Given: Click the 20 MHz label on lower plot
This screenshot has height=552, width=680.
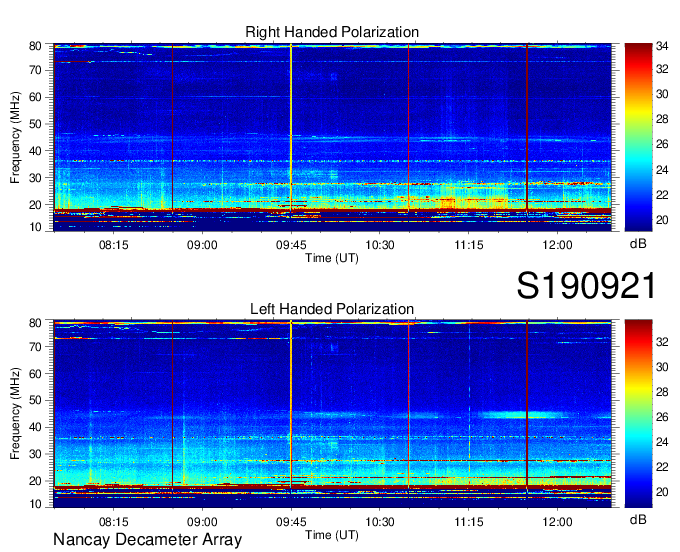Looking at the screenshot, I should point(35,481).
